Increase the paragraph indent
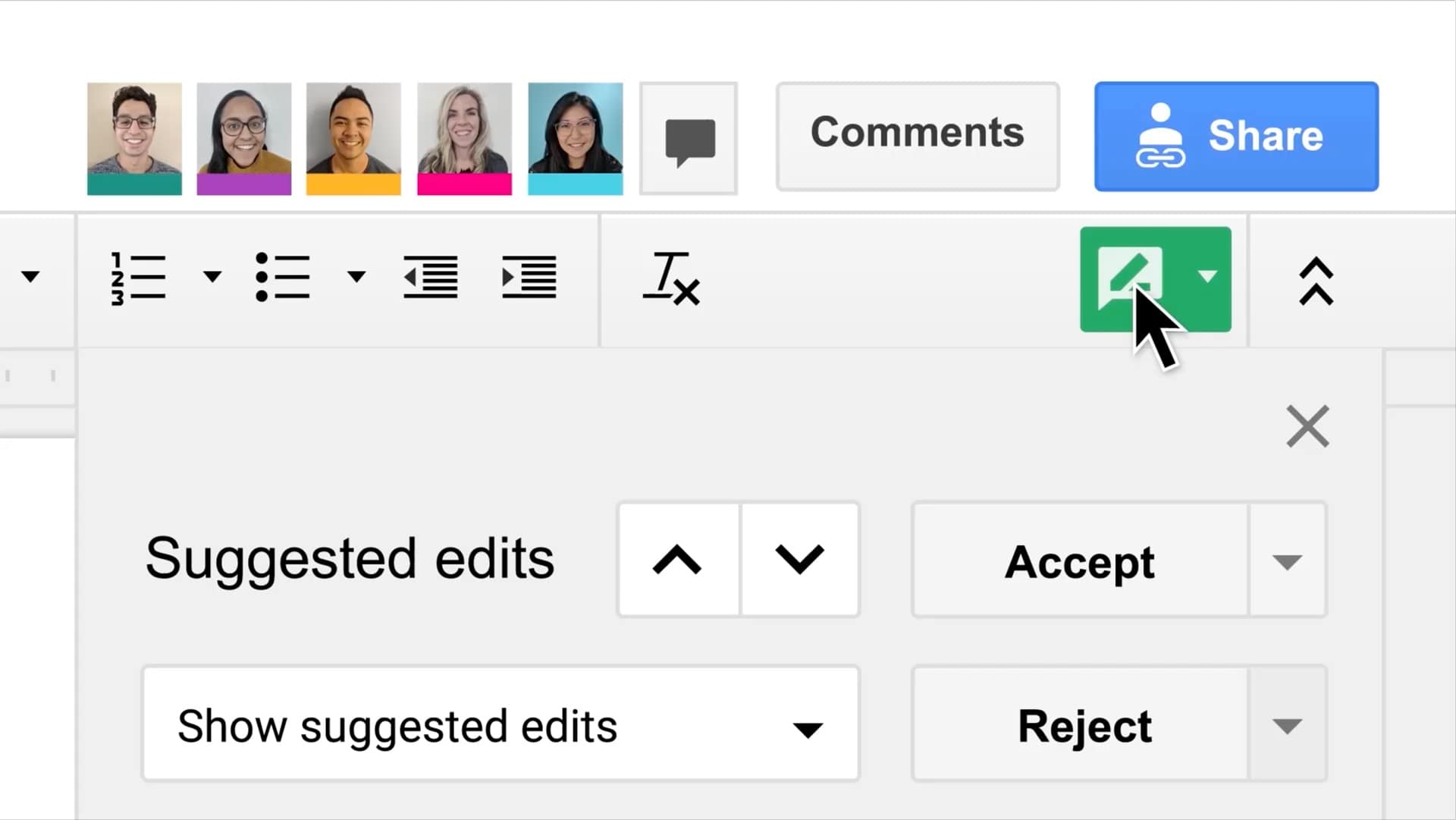The image size is (1456, 820). point(529,278)
